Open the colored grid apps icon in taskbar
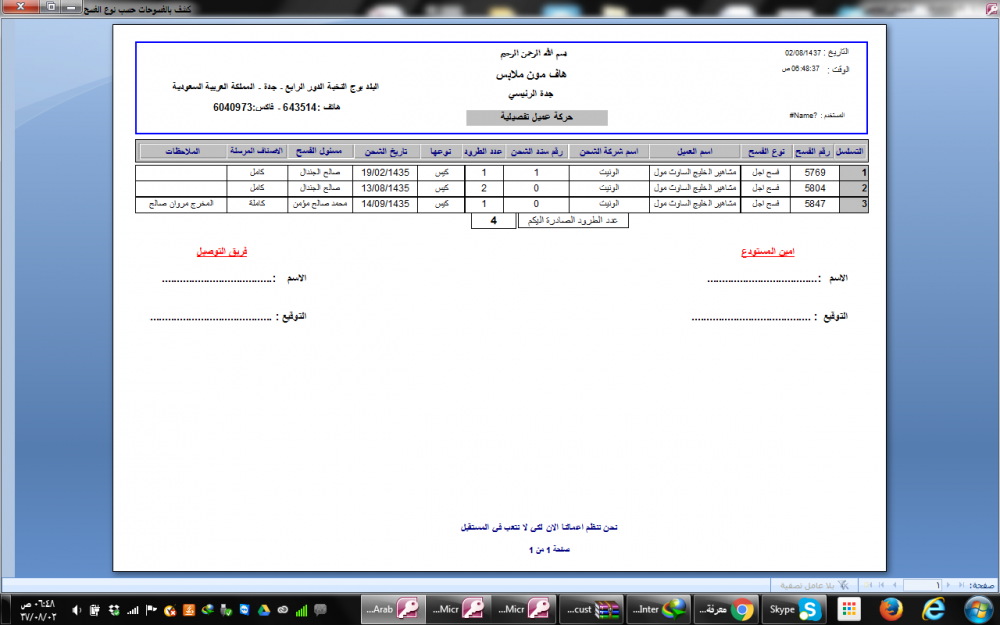This screenshot has width=1000, height=625. coord(849,609)
